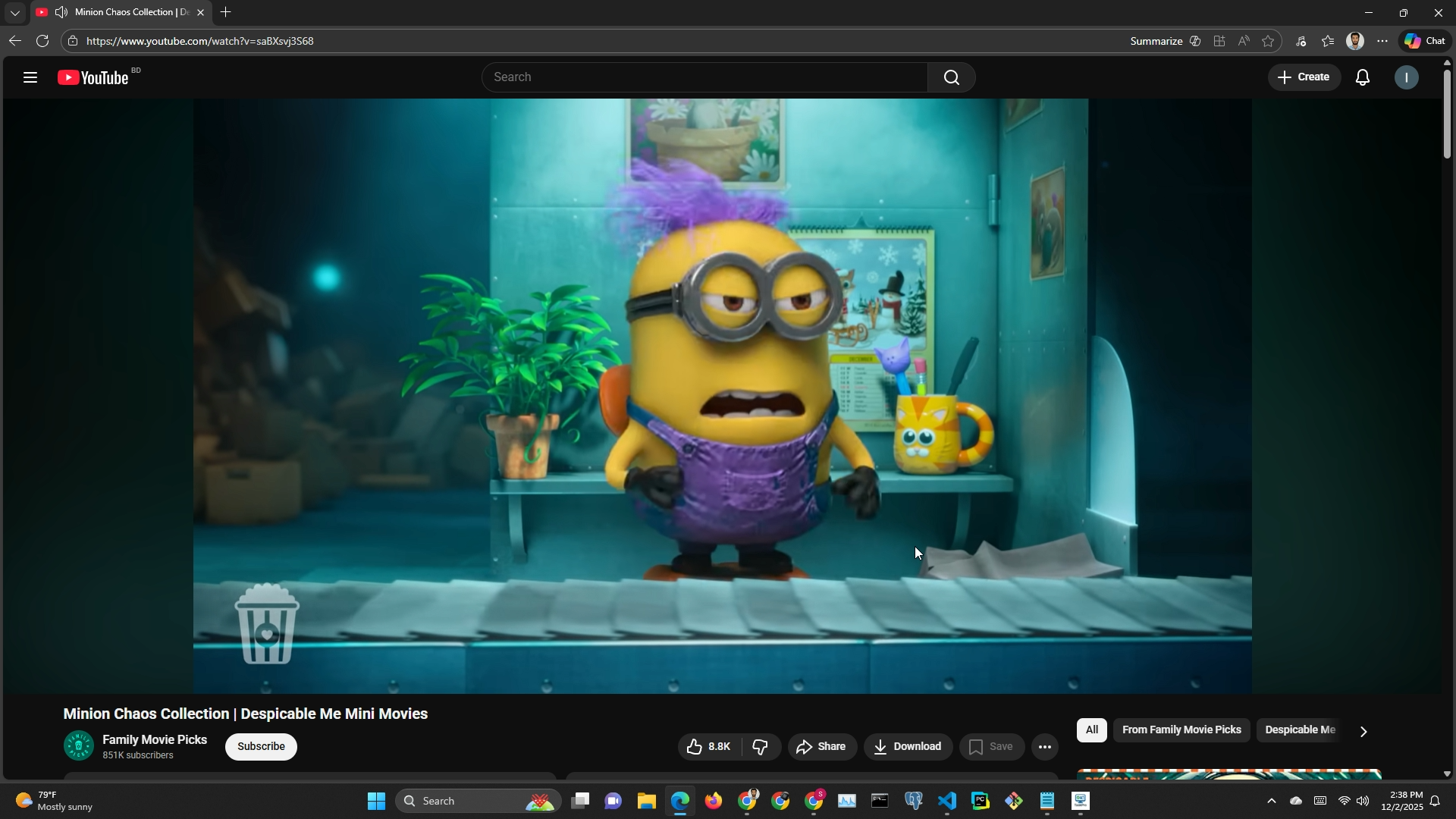The height and width of the screenshot is (819, 1456).
Task: Click the browser refresh icon
Action: 42,41
